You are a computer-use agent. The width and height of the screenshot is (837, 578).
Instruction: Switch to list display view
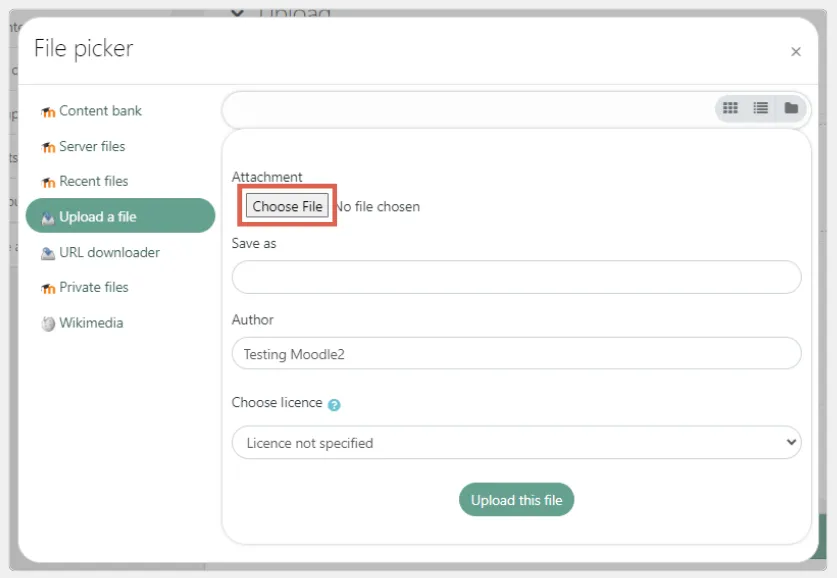760,107
